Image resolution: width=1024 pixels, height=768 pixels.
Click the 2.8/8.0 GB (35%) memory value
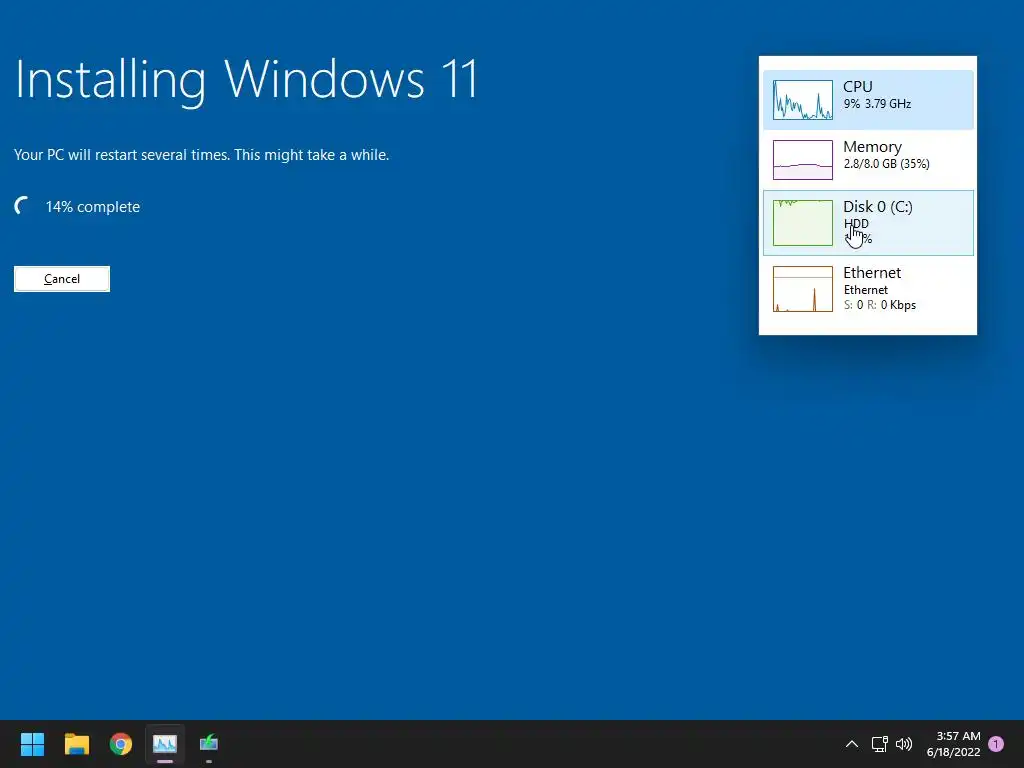[886, 164]
